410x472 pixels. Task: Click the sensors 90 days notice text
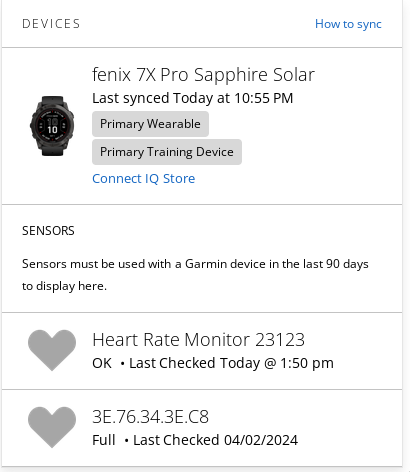tap(195, 275)
